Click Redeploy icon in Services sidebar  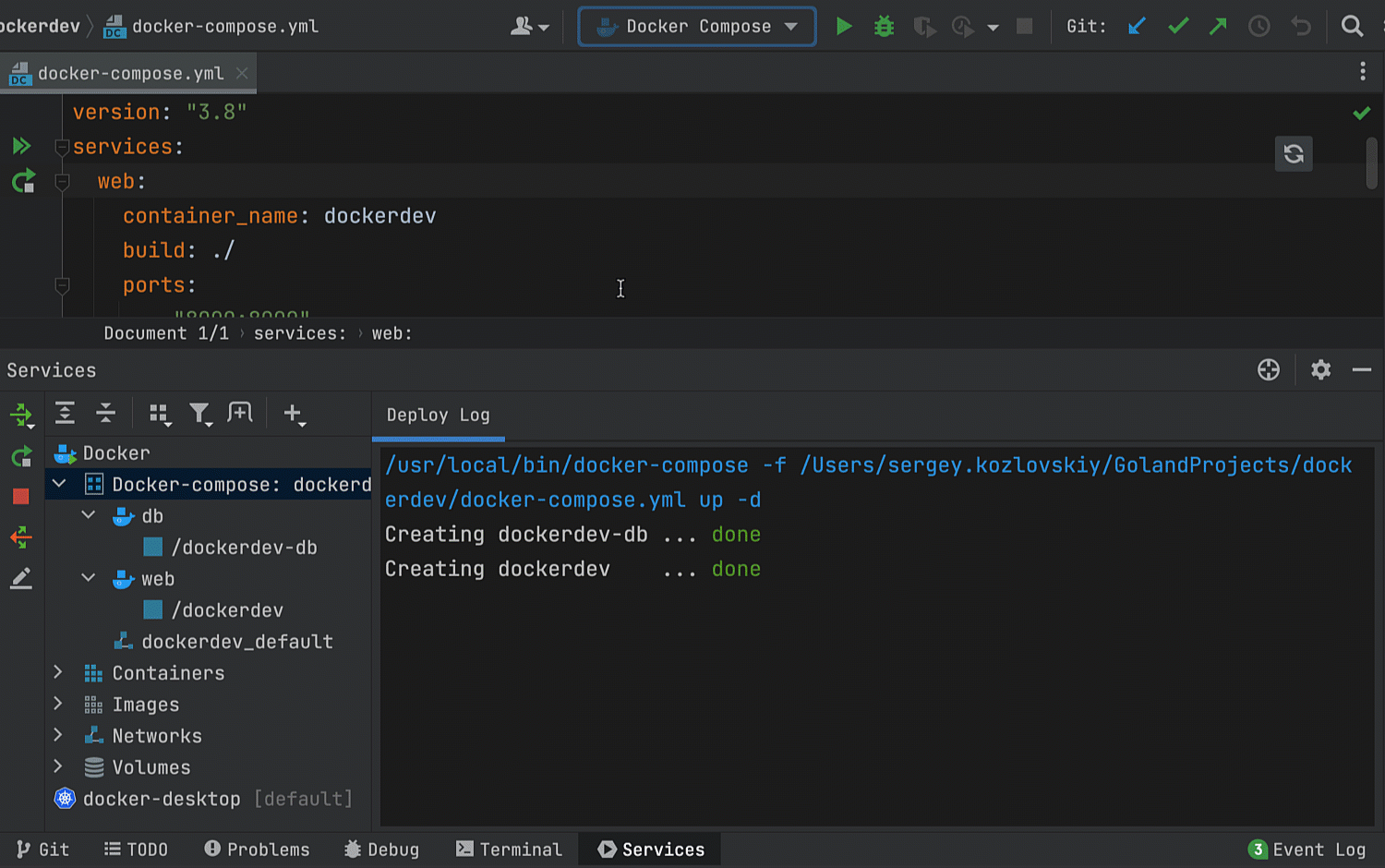tap(21, 456)
